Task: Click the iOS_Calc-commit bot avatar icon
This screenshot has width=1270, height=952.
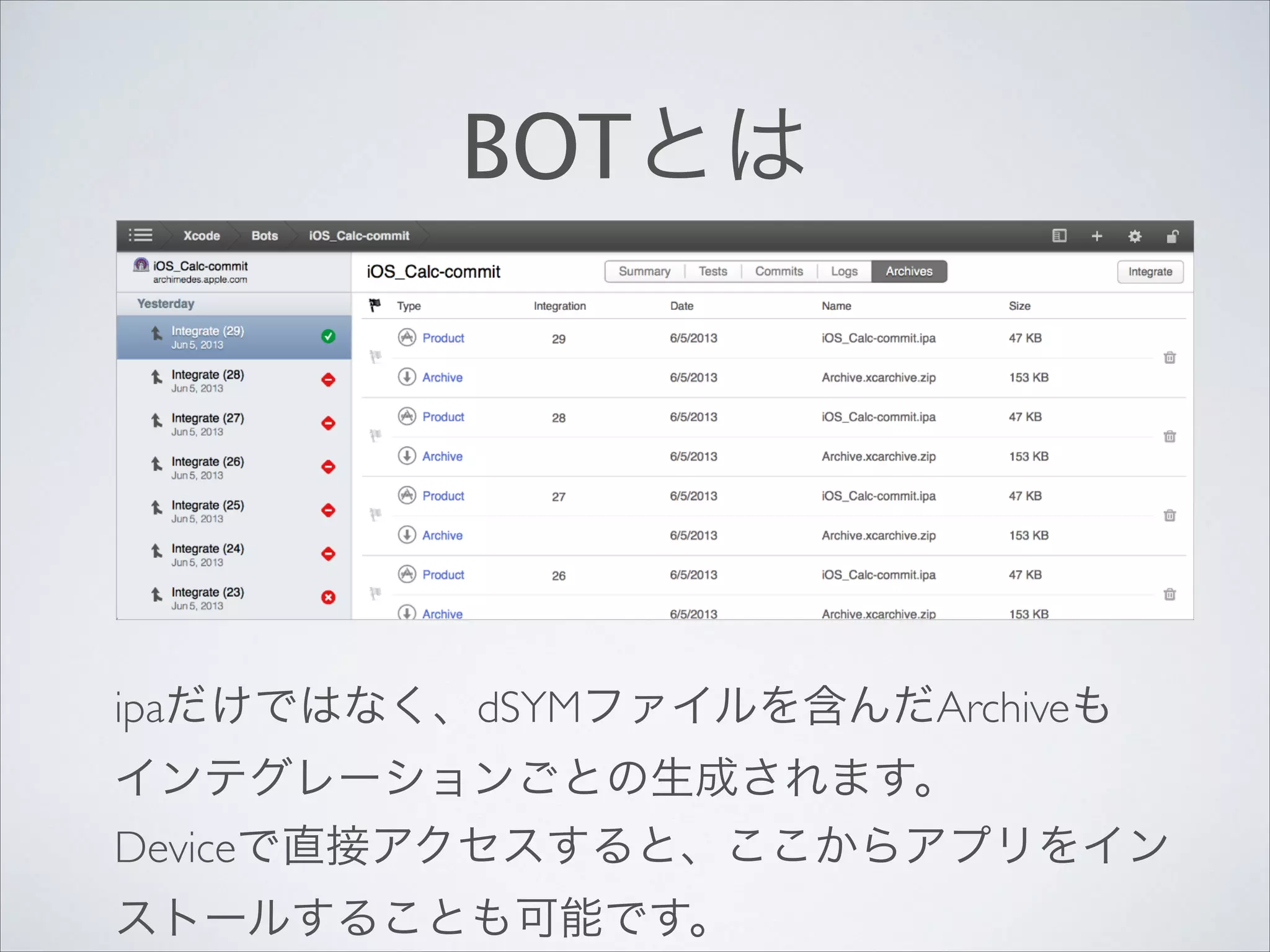Action: pyautogui.click(x=141, y=265)
